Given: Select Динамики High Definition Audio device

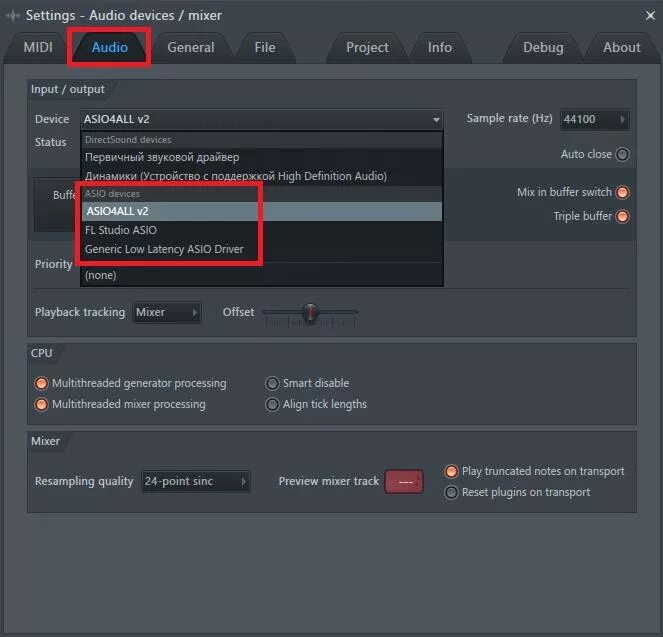Looking at the screenshot, I should (261, 176).
